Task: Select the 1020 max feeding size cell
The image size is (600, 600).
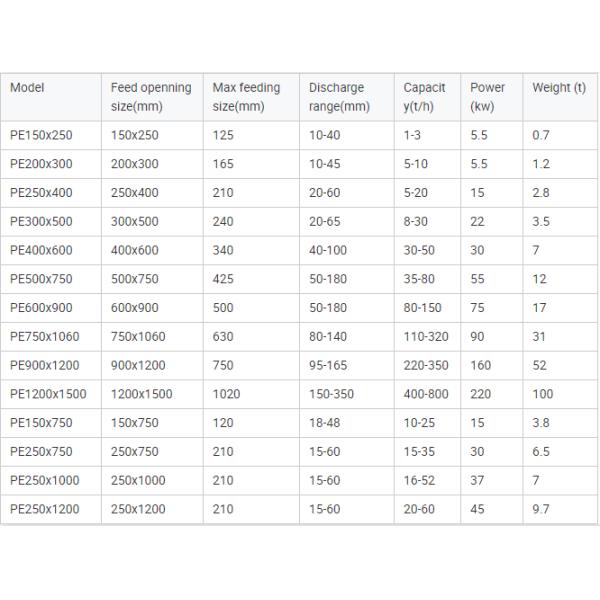Action: (x=226, y=396)
